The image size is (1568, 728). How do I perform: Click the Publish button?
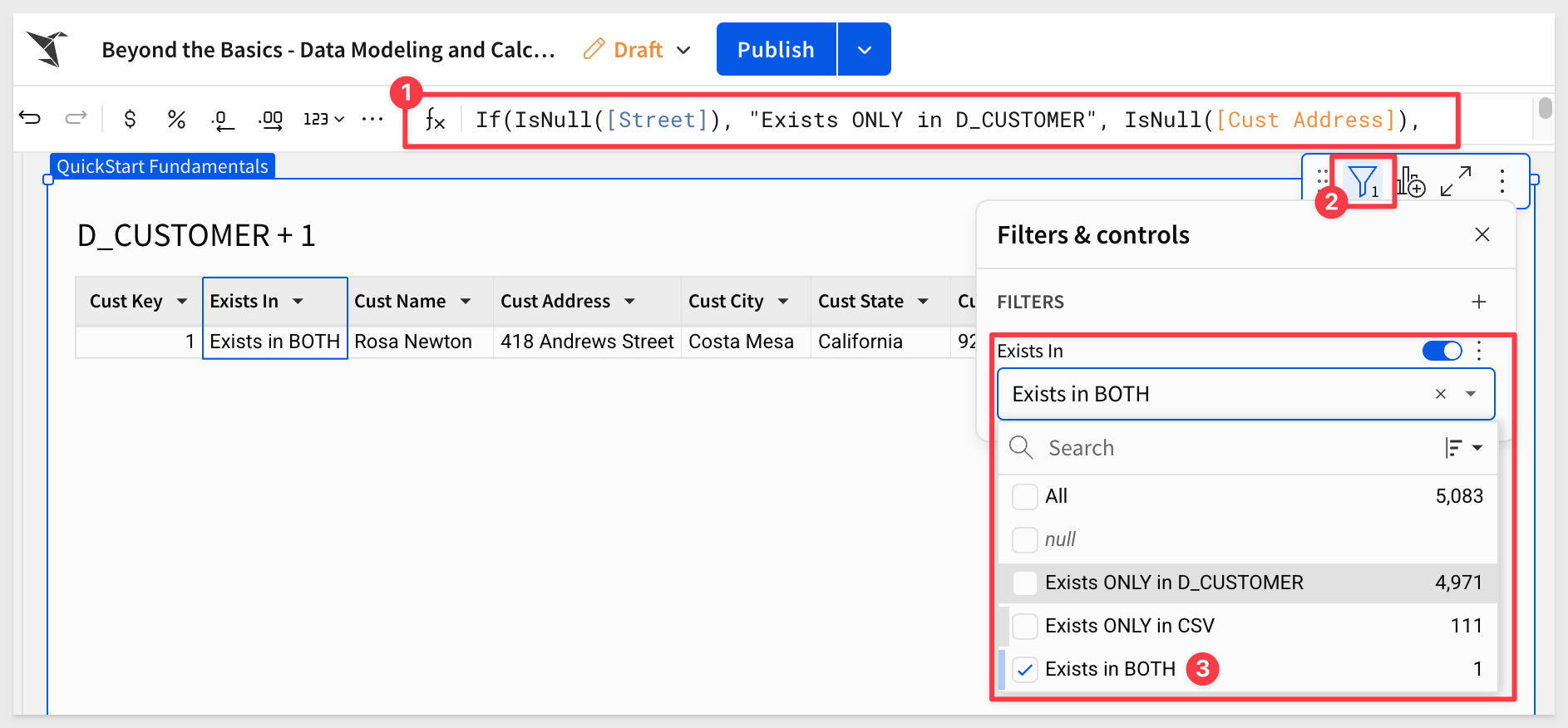pyautogui.click(x=776, y=49)
